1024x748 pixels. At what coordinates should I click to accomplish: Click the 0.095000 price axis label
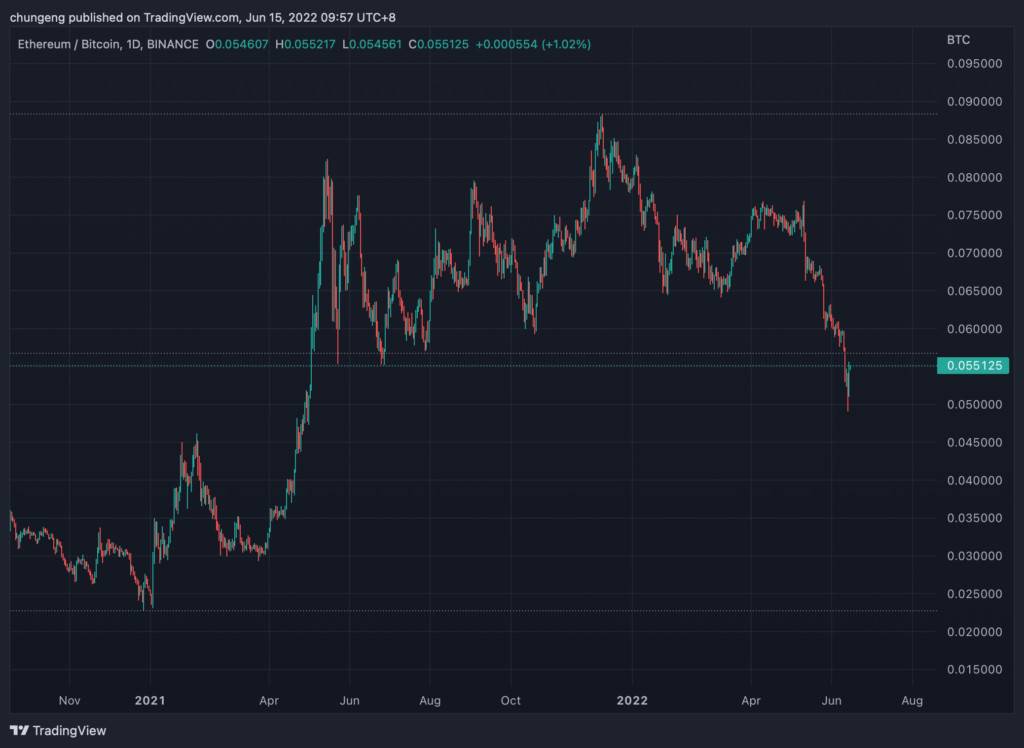tap(974, 63)
